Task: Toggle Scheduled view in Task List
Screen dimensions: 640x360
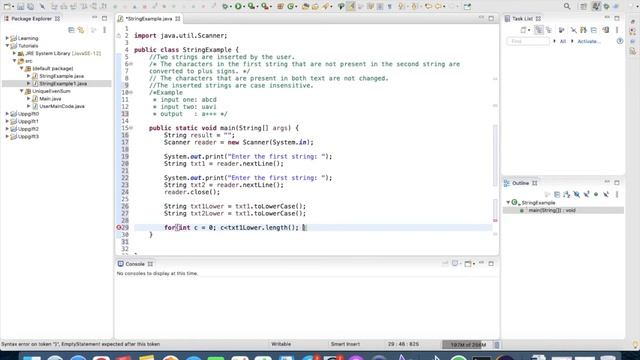Action: pos(549,30)
